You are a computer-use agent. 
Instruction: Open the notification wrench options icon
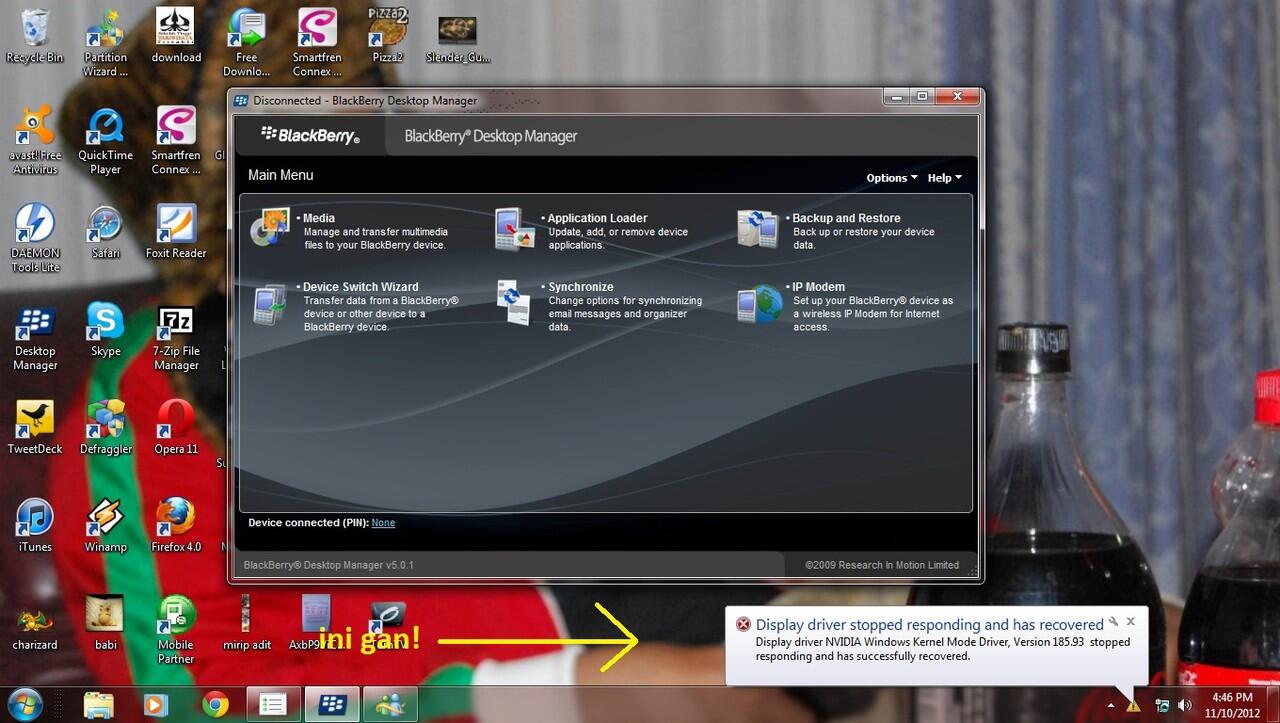[x=1113, y=622]
